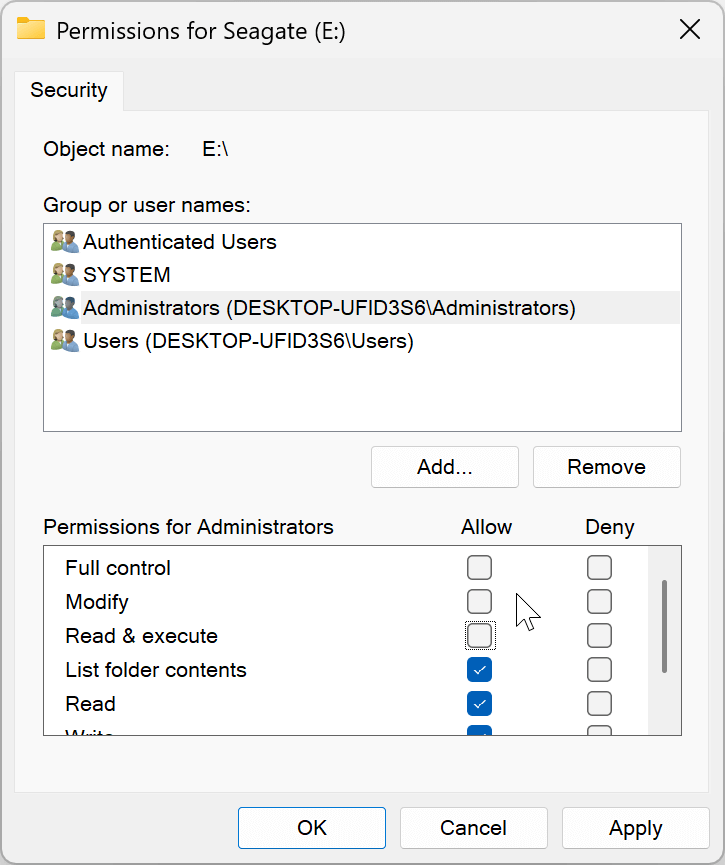Click the permissions list scrollbar thumb
725x865 pixels.
pos(665,625)
